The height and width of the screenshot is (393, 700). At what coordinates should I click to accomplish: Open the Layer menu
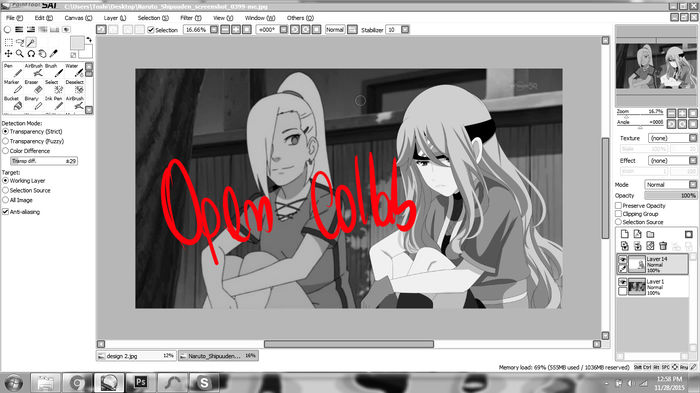point(115,18)
